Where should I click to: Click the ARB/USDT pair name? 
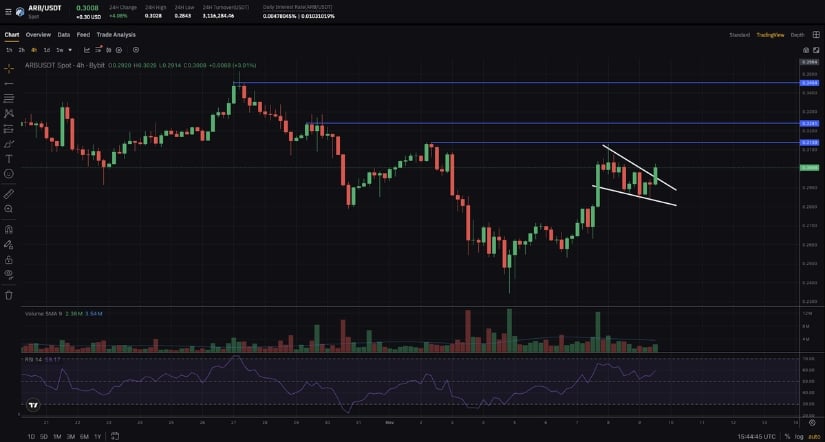[x=46, y=8]
